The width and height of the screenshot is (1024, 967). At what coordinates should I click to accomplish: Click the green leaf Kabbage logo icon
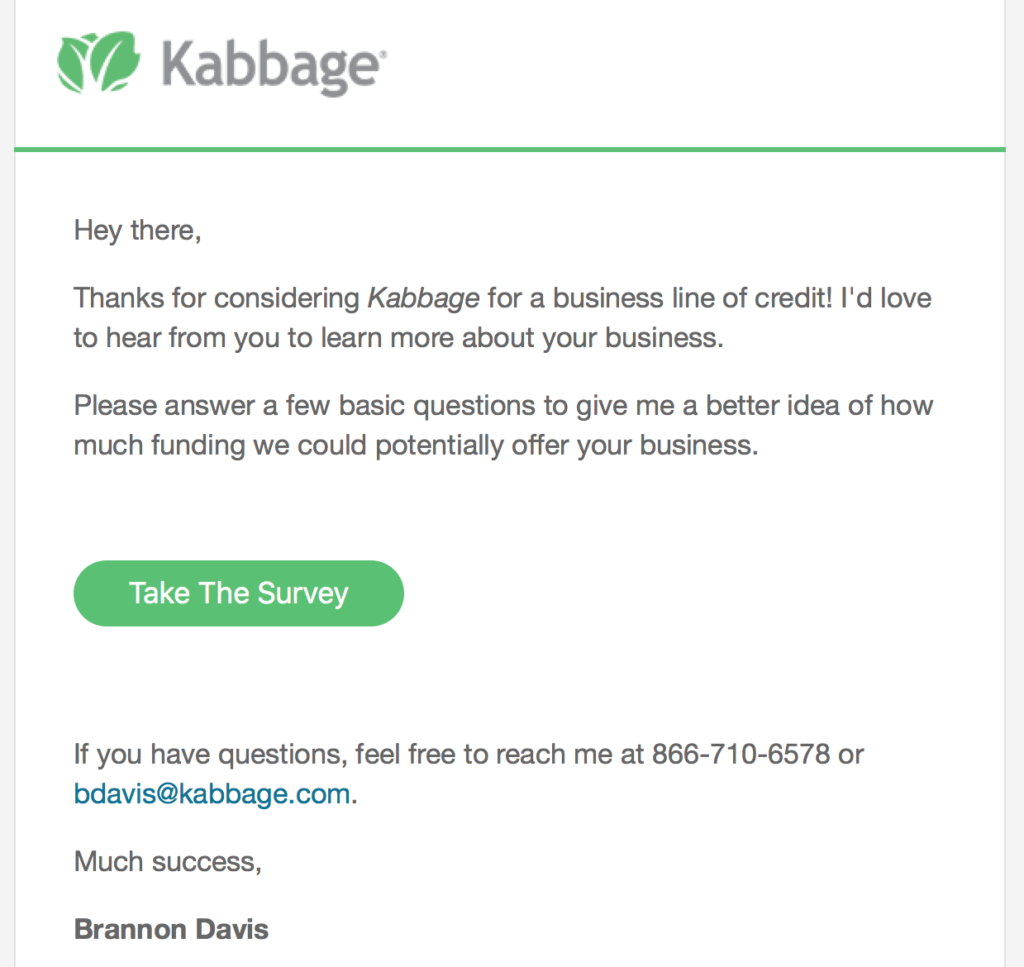(x=98, y=62)
